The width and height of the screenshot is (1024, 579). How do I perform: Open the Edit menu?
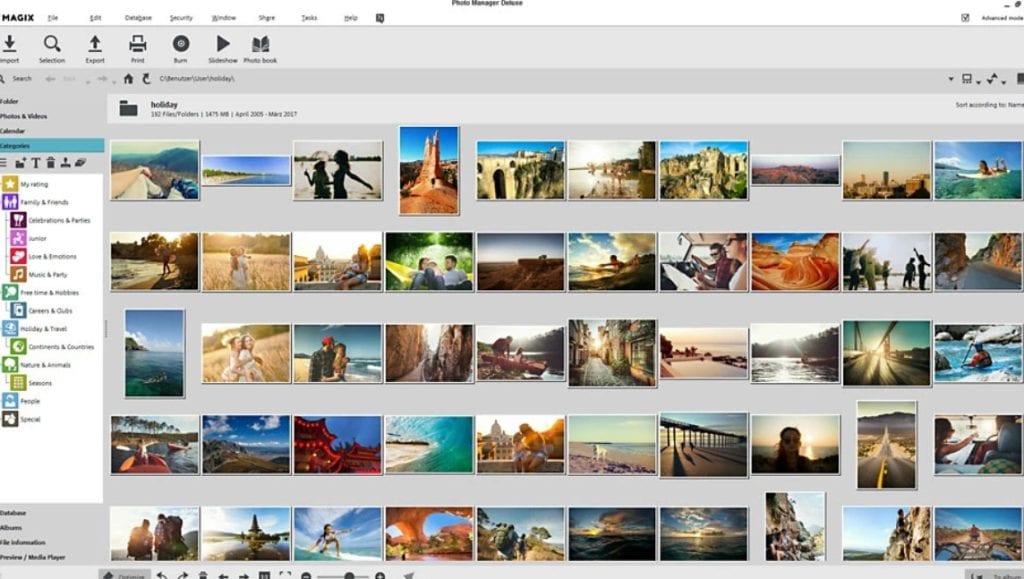pos(95,18)
